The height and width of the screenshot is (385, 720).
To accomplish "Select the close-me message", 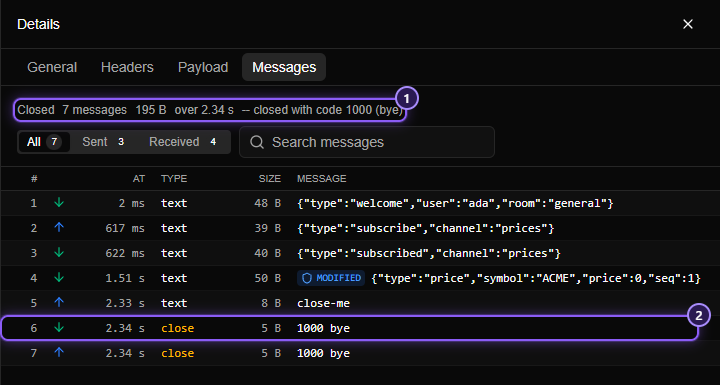I will (323, 303).
